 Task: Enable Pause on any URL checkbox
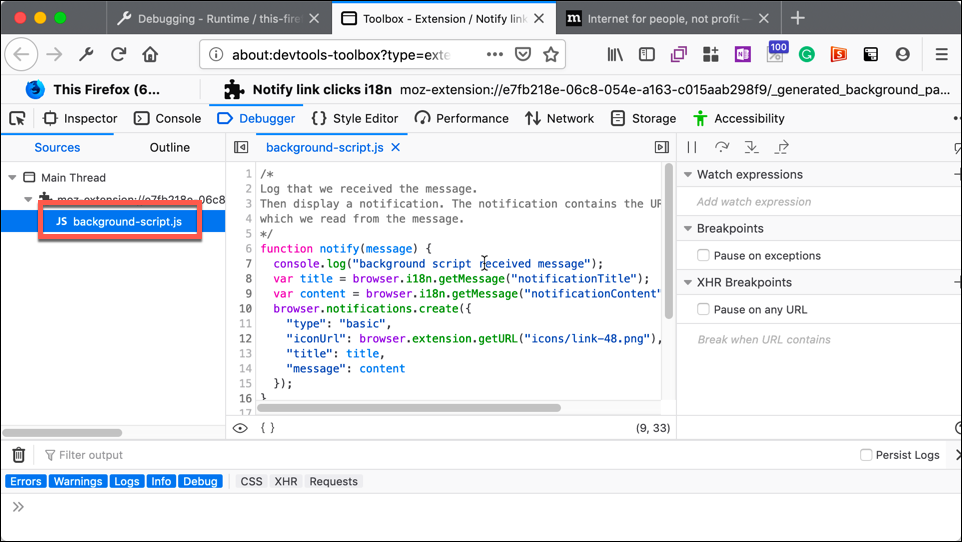pyautogui.click(x=704, y=310)
